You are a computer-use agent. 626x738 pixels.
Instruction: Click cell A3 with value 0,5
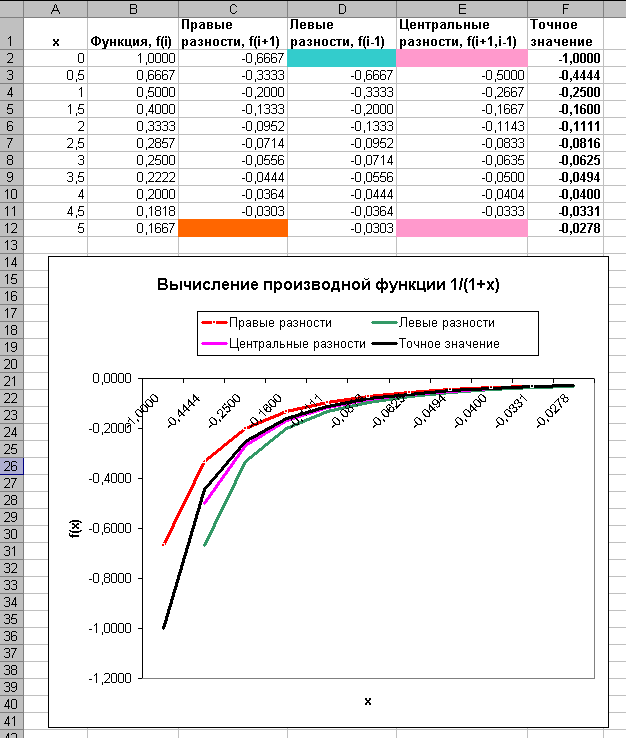[56, 75]
